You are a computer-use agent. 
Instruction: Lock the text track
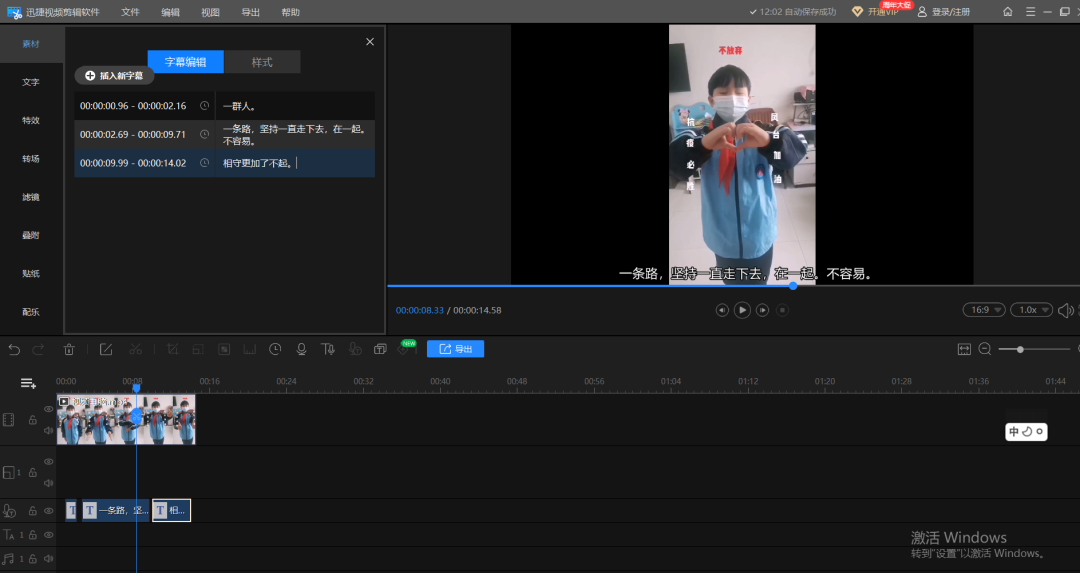32,534
